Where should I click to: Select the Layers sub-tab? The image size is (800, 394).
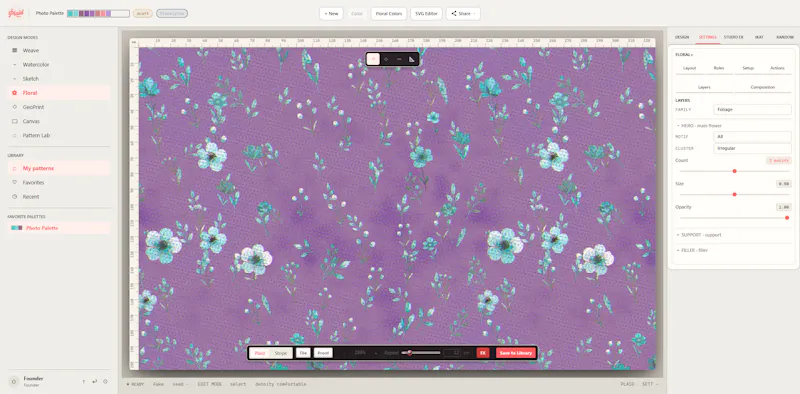705,87
